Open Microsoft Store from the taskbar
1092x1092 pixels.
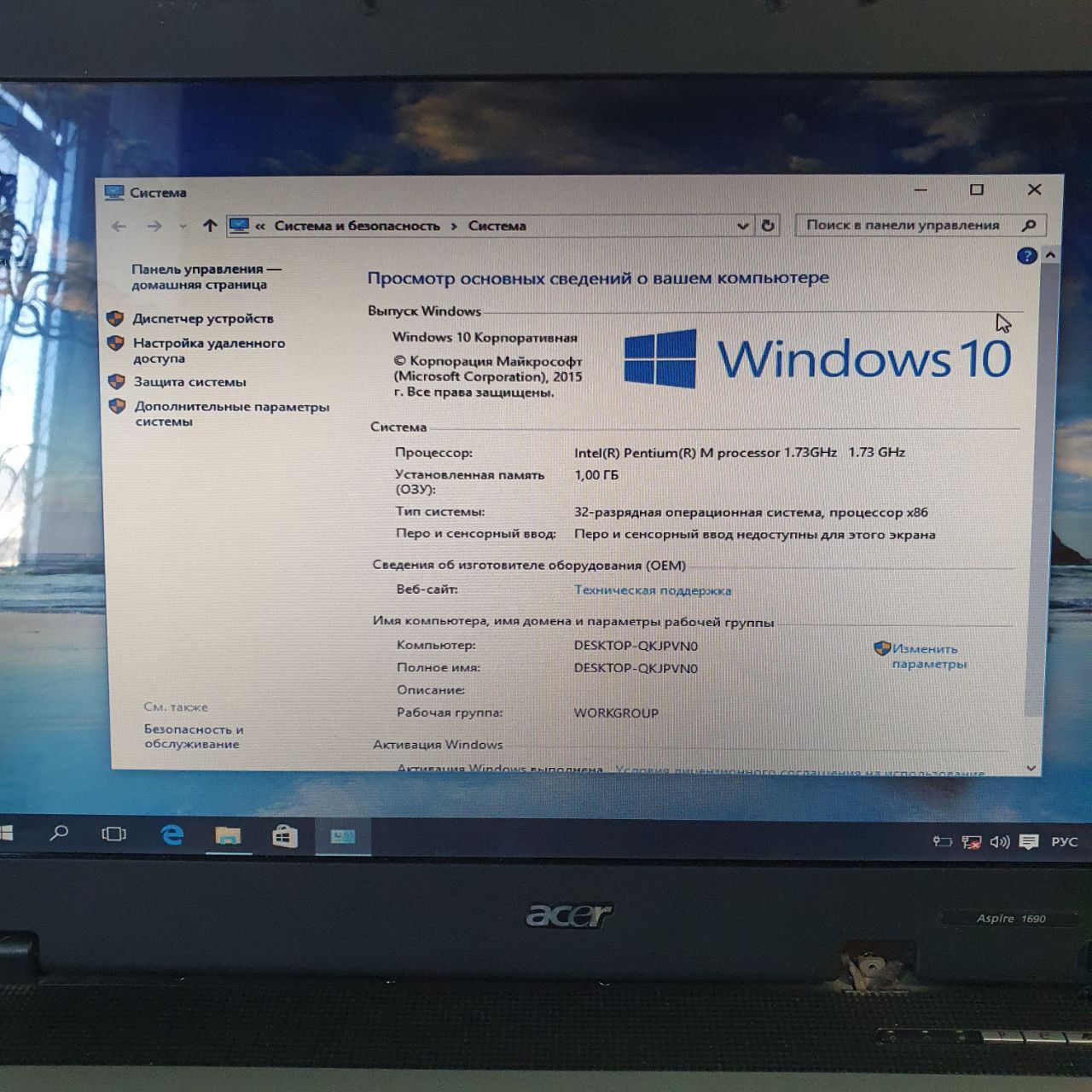[x=285, y=836]
